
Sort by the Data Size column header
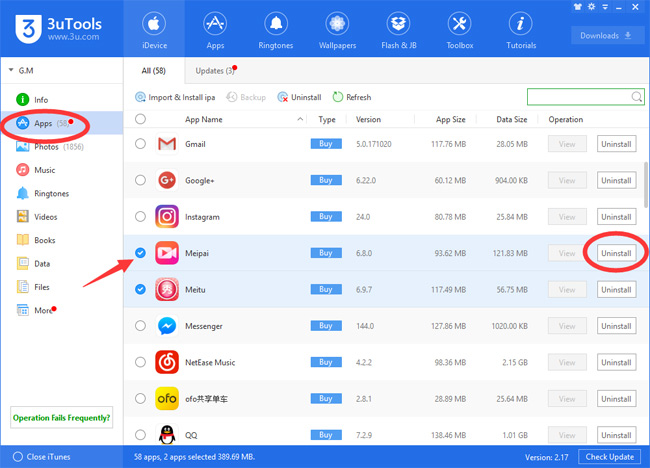pos(512,119)
